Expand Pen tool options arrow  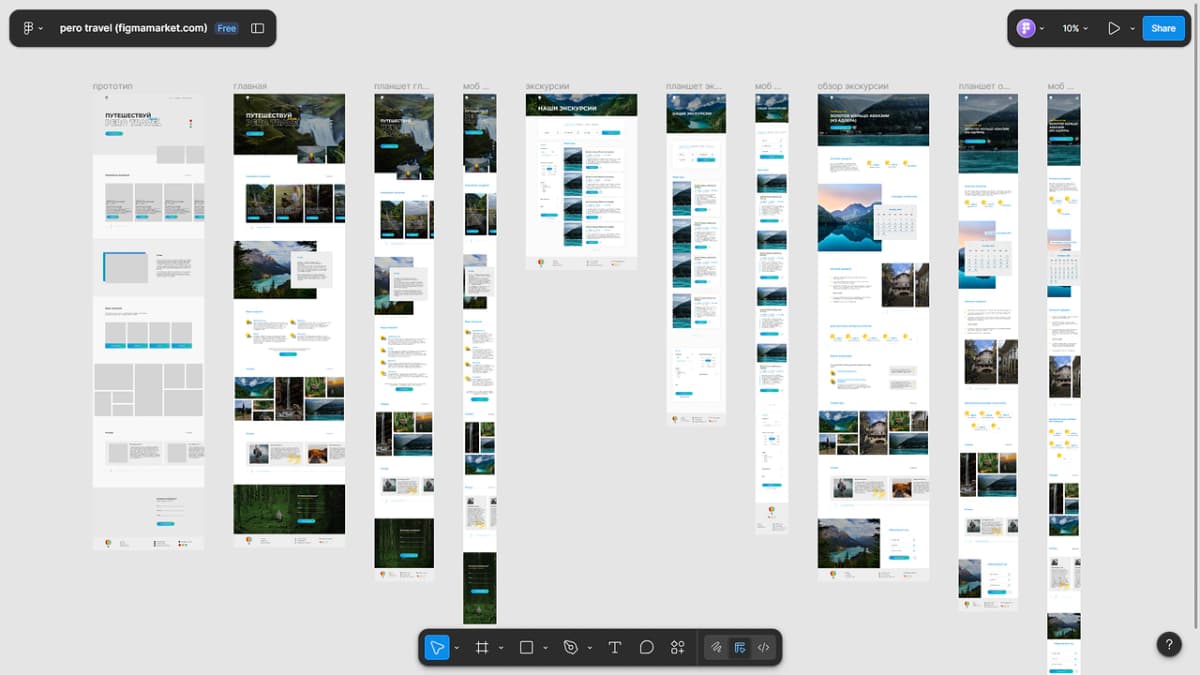point(590,648)
